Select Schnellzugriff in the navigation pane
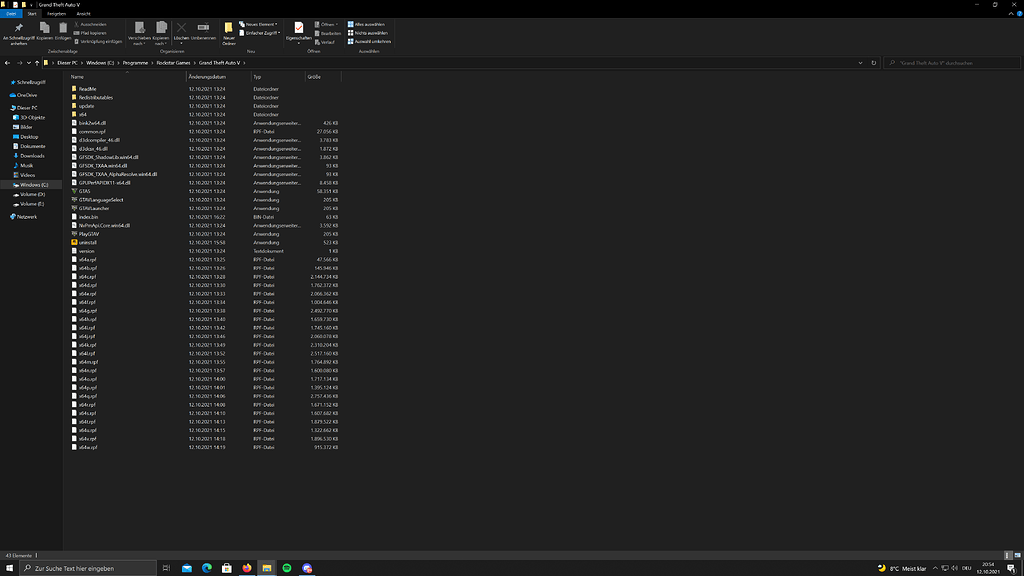Viewport: 1024px width, 576px height. click(31, 82)
